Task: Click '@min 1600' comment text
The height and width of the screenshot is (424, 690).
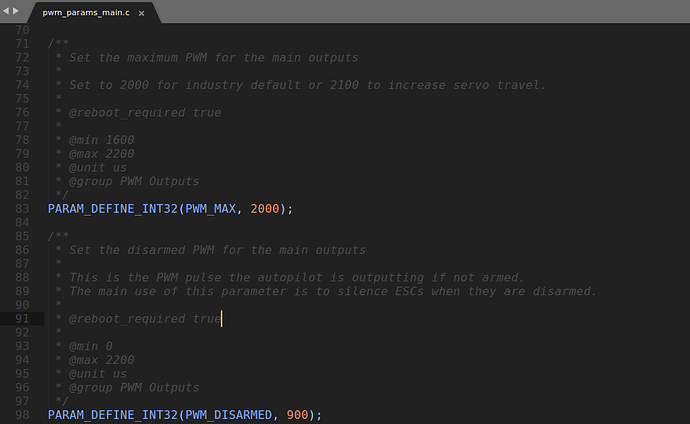Action: pyautogui.click(x=102, y=140)
